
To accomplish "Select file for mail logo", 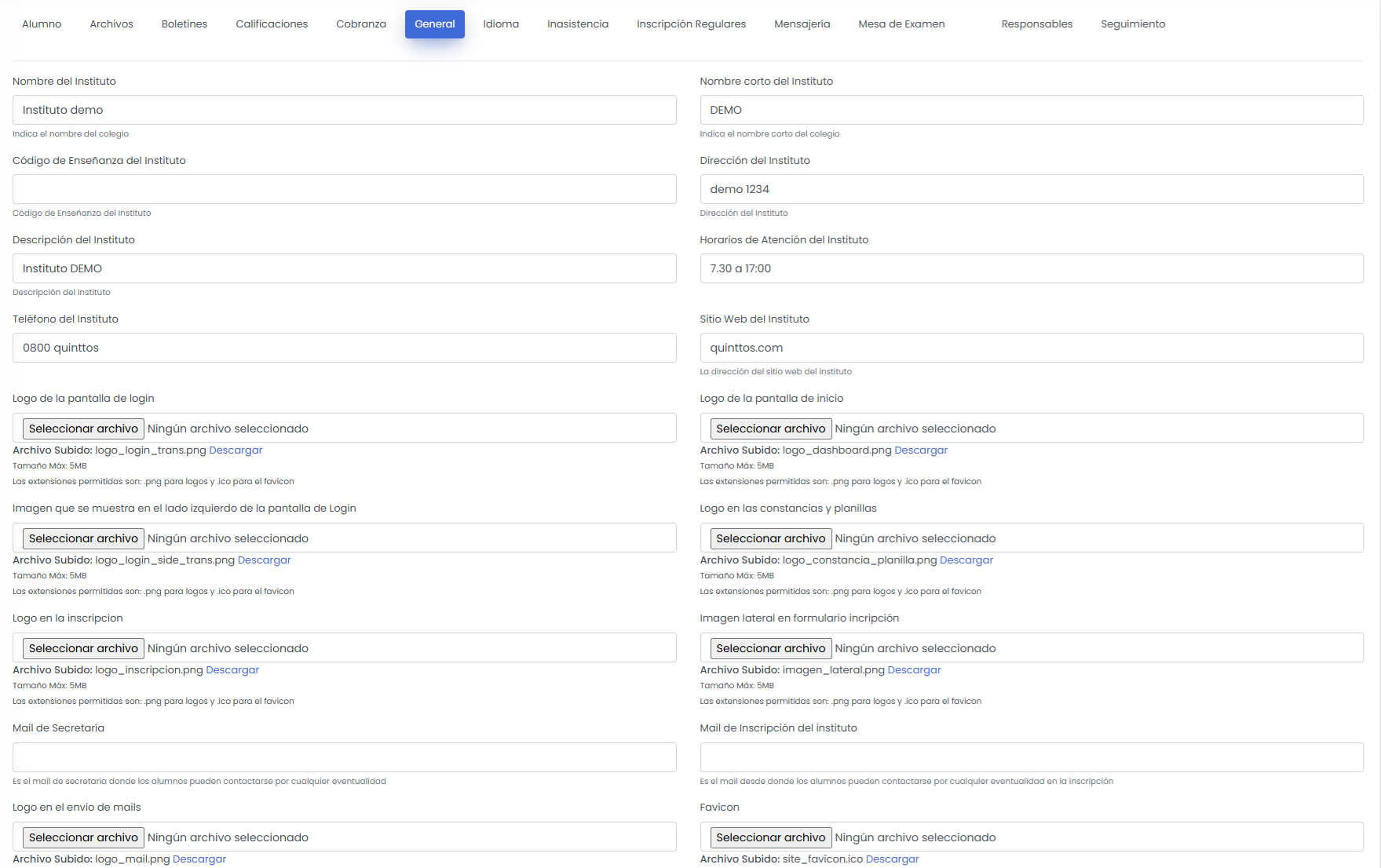I will pyautogui.click(x=83, y=837).
